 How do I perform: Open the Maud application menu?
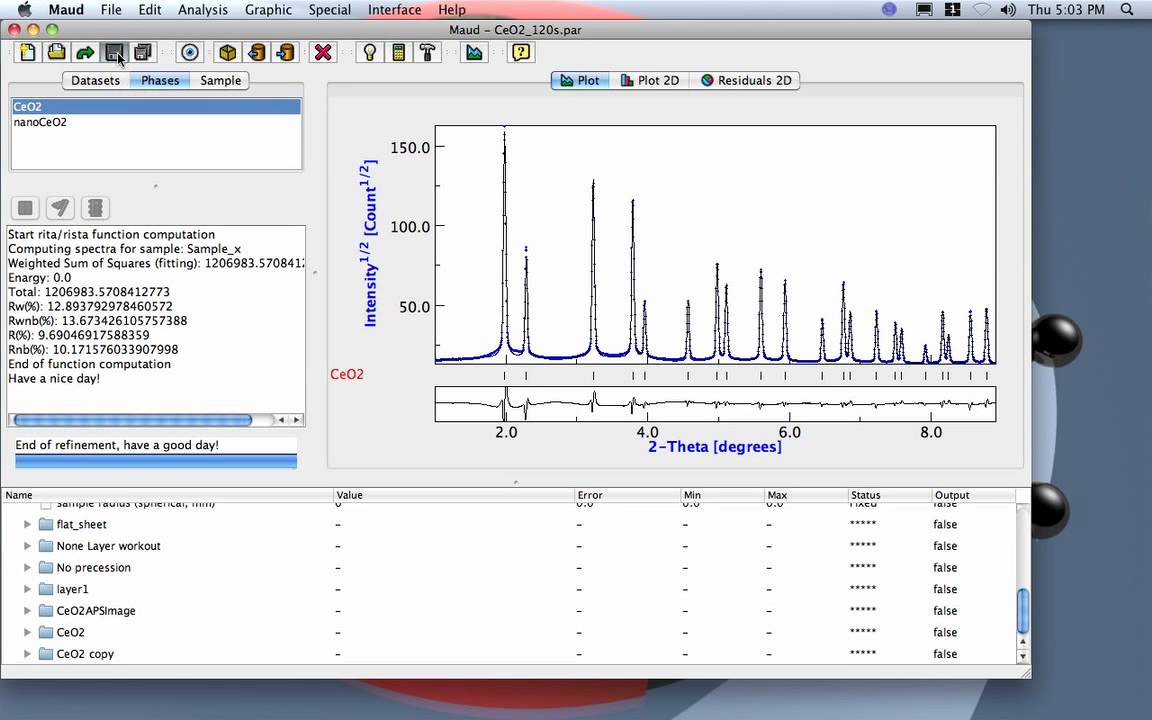pos(66,10)
